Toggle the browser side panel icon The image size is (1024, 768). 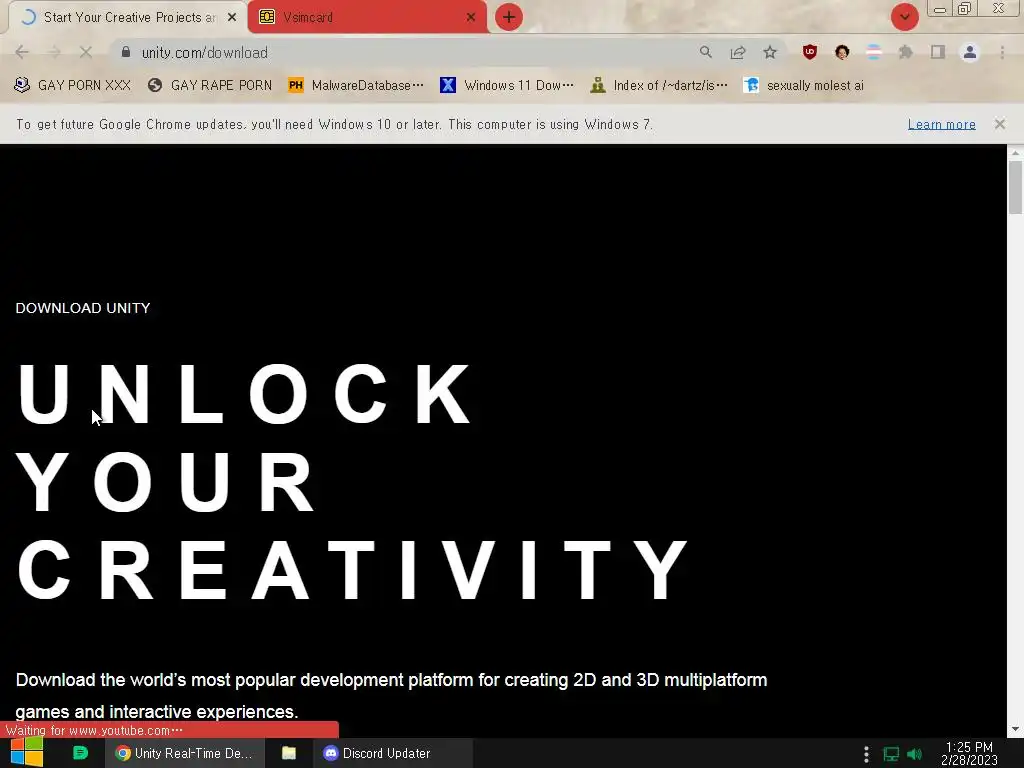938,52
